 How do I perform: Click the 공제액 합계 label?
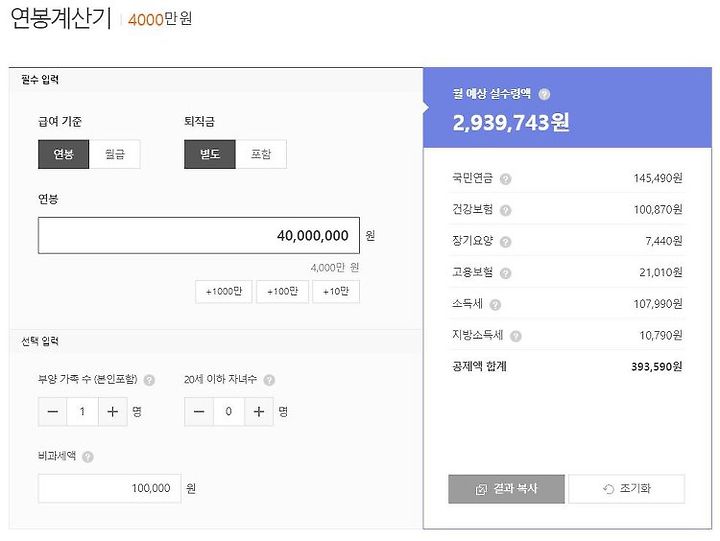(x=479, y=366)
